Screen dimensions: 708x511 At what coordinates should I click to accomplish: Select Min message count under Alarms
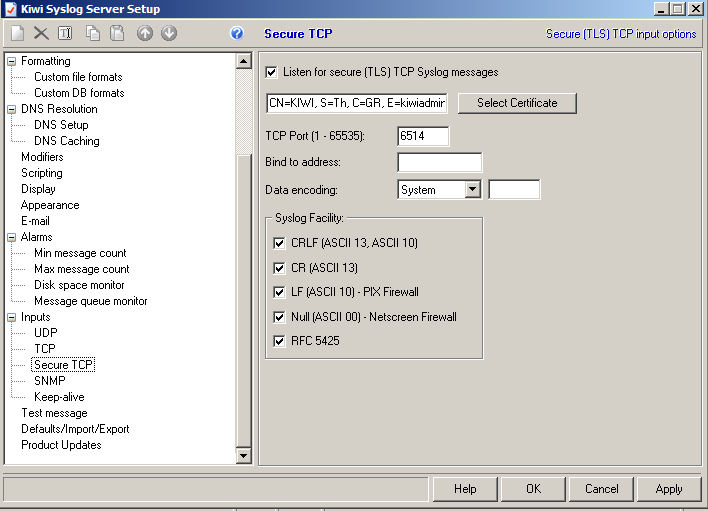[80, 253]
